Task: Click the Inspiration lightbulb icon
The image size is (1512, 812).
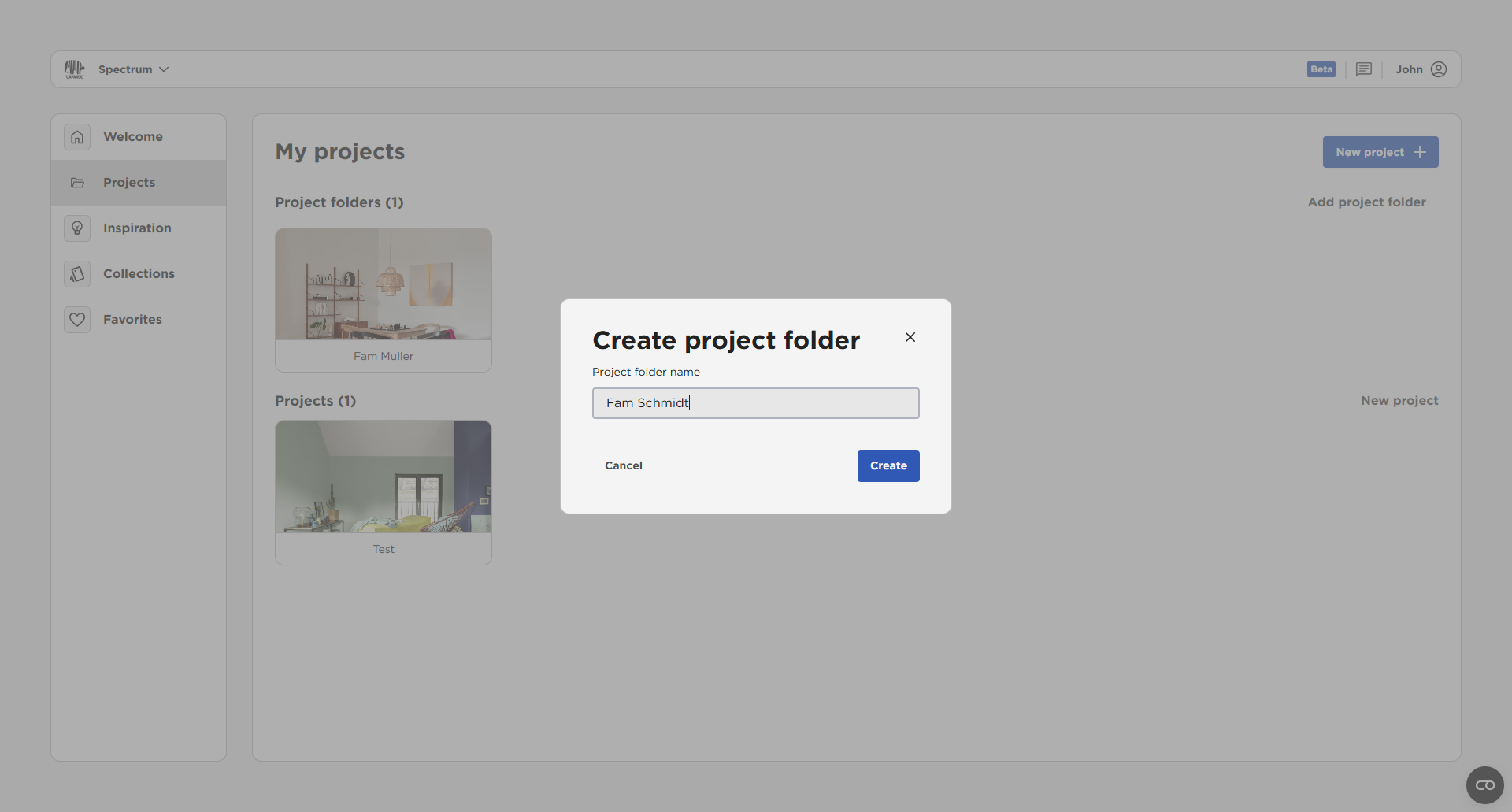Action: (76, 228)
